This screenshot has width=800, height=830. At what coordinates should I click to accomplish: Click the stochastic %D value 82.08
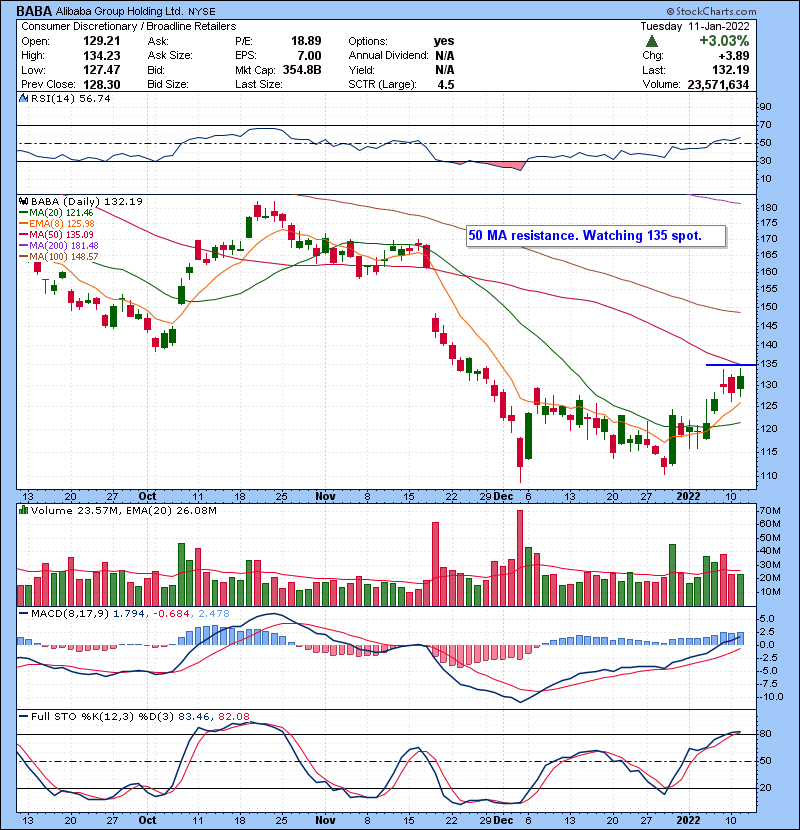pos(233,717)
